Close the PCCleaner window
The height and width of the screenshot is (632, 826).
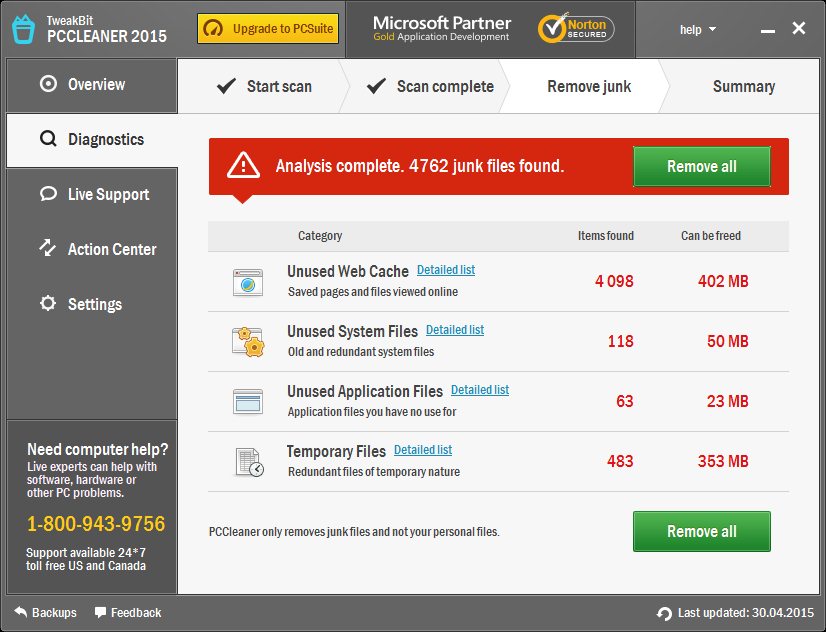799,28
